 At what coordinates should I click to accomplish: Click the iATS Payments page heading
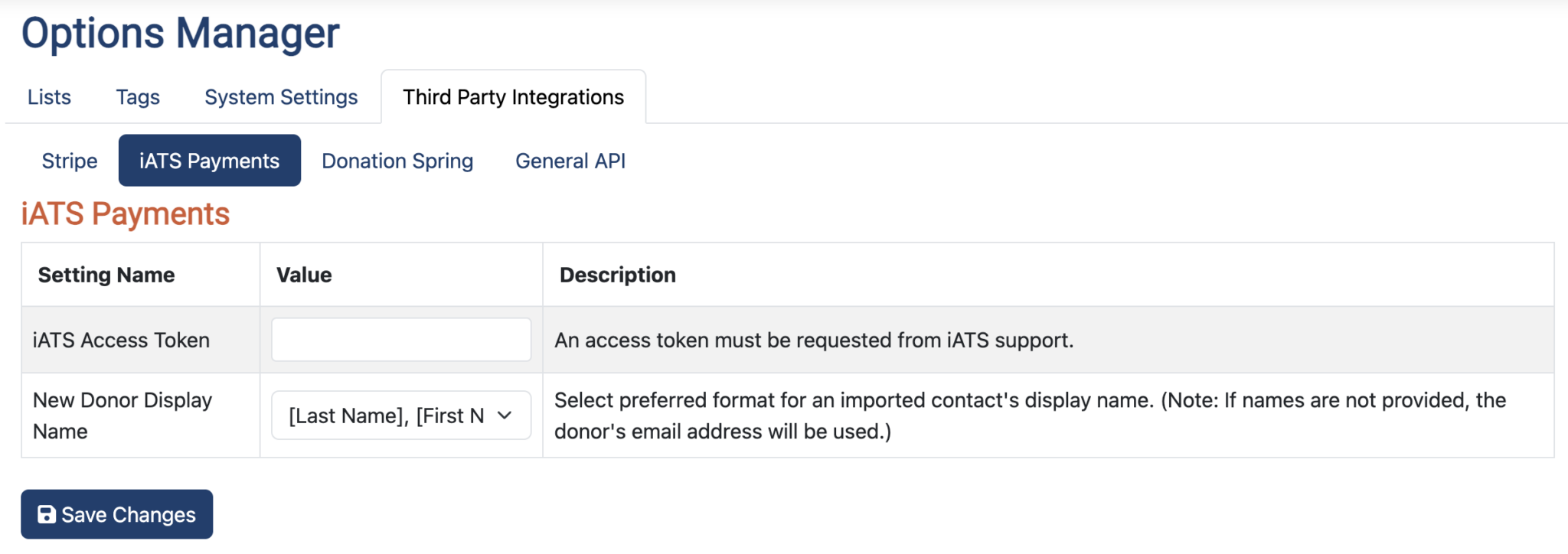[x=125, y=214]
